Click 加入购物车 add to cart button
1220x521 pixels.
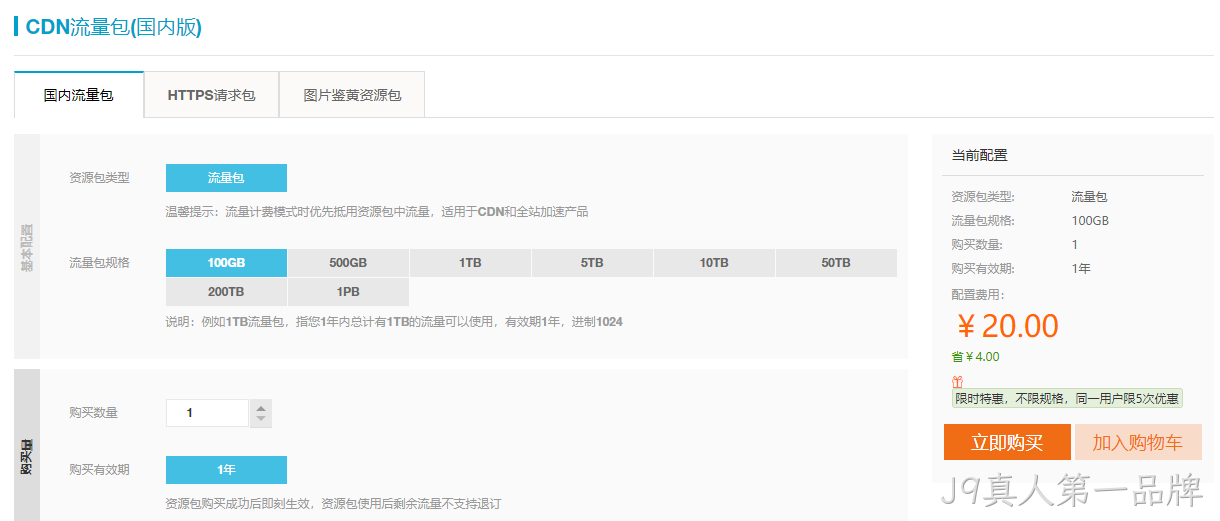pos(1138,442)
